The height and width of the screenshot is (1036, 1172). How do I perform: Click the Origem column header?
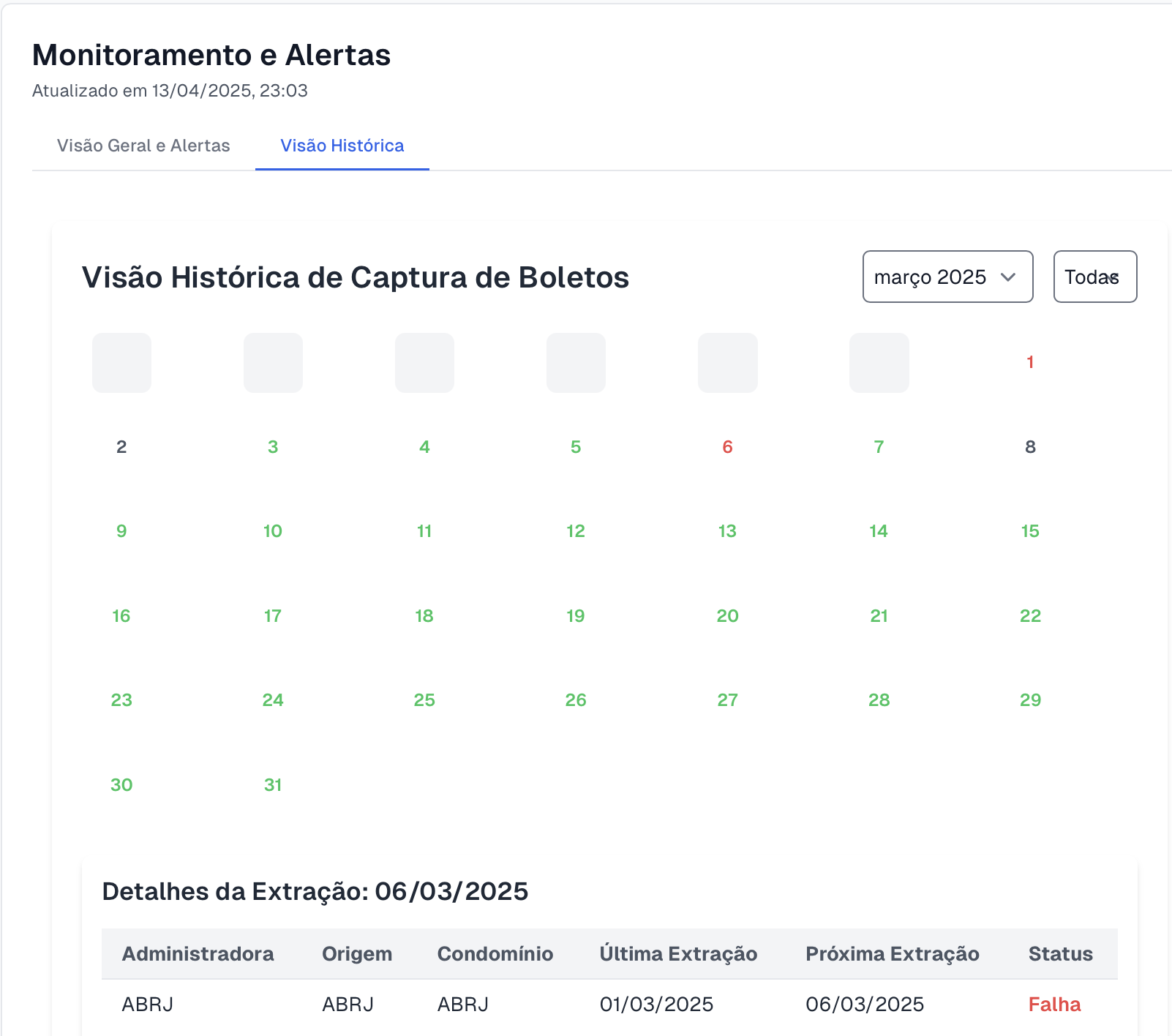357,954
